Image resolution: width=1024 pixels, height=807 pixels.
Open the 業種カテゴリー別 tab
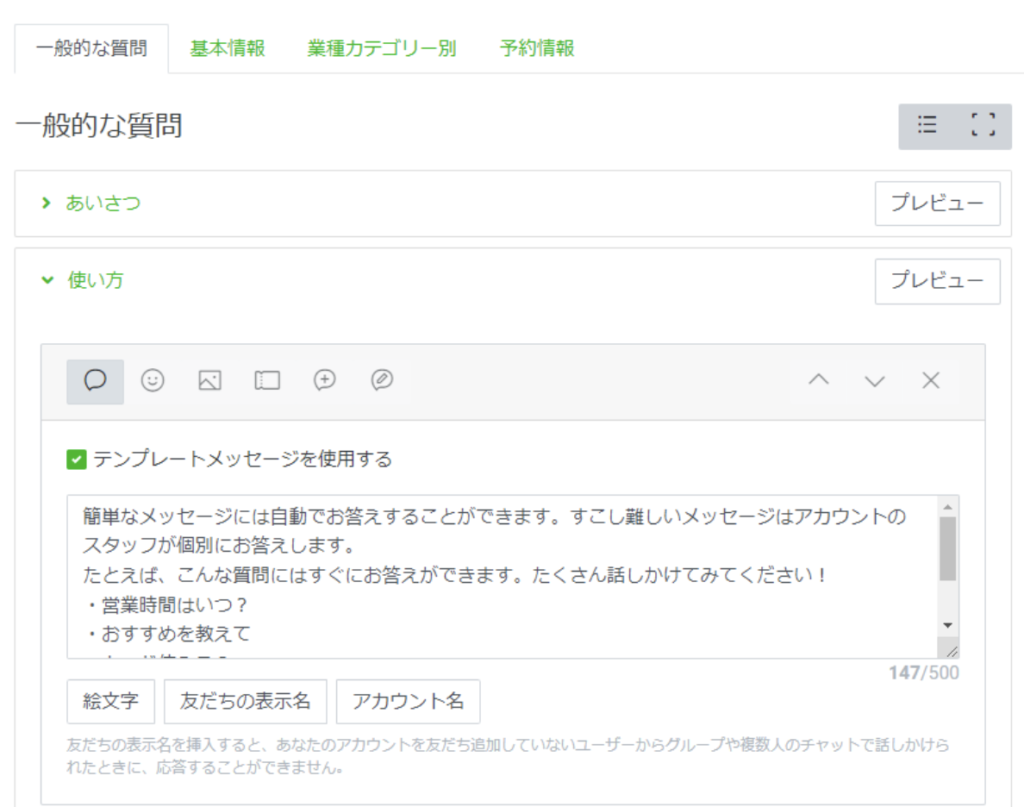coord(382,48)
